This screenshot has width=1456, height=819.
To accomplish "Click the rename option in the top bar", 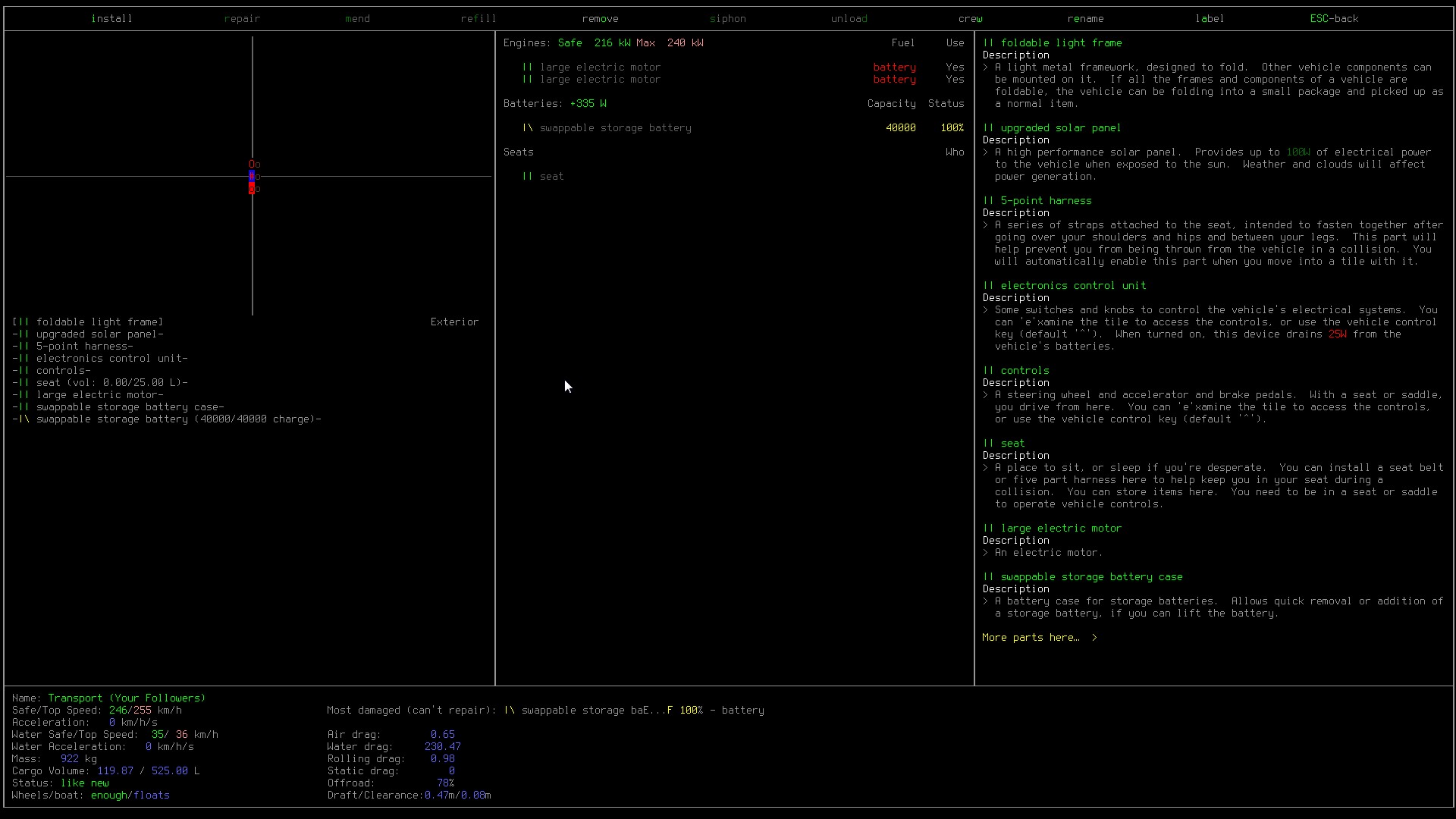I will (1085, 19).
